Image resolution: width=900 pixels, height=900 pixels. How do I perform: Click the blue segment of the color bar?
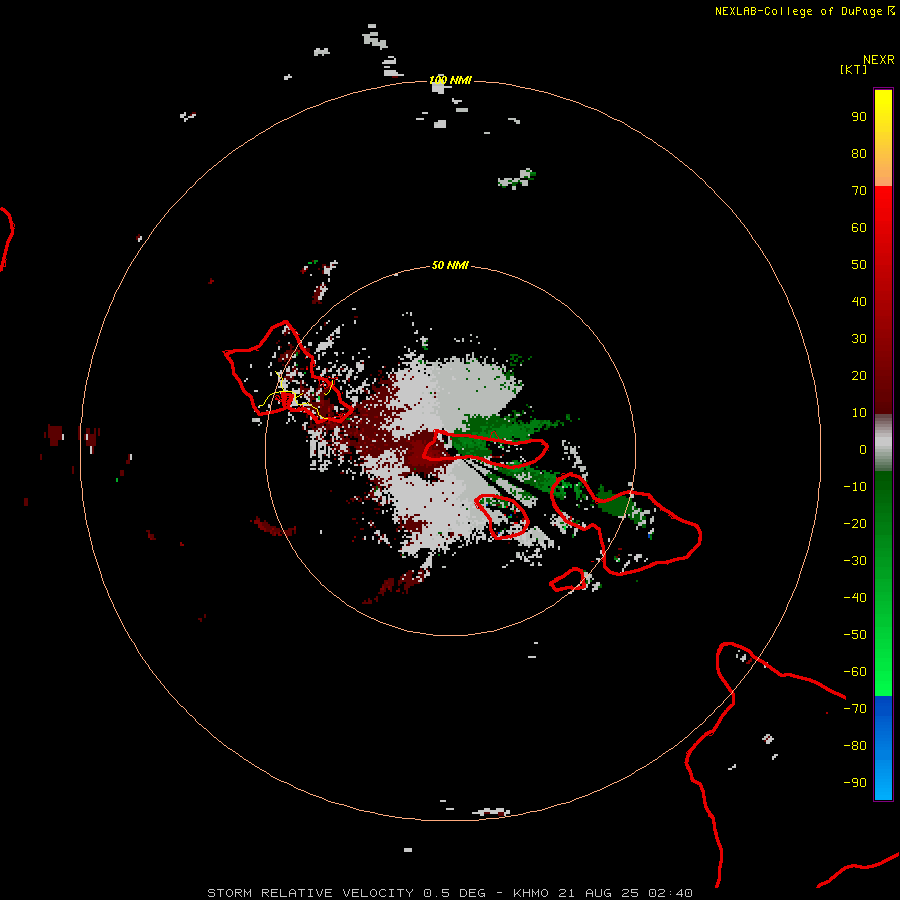[x=883, y=748]
